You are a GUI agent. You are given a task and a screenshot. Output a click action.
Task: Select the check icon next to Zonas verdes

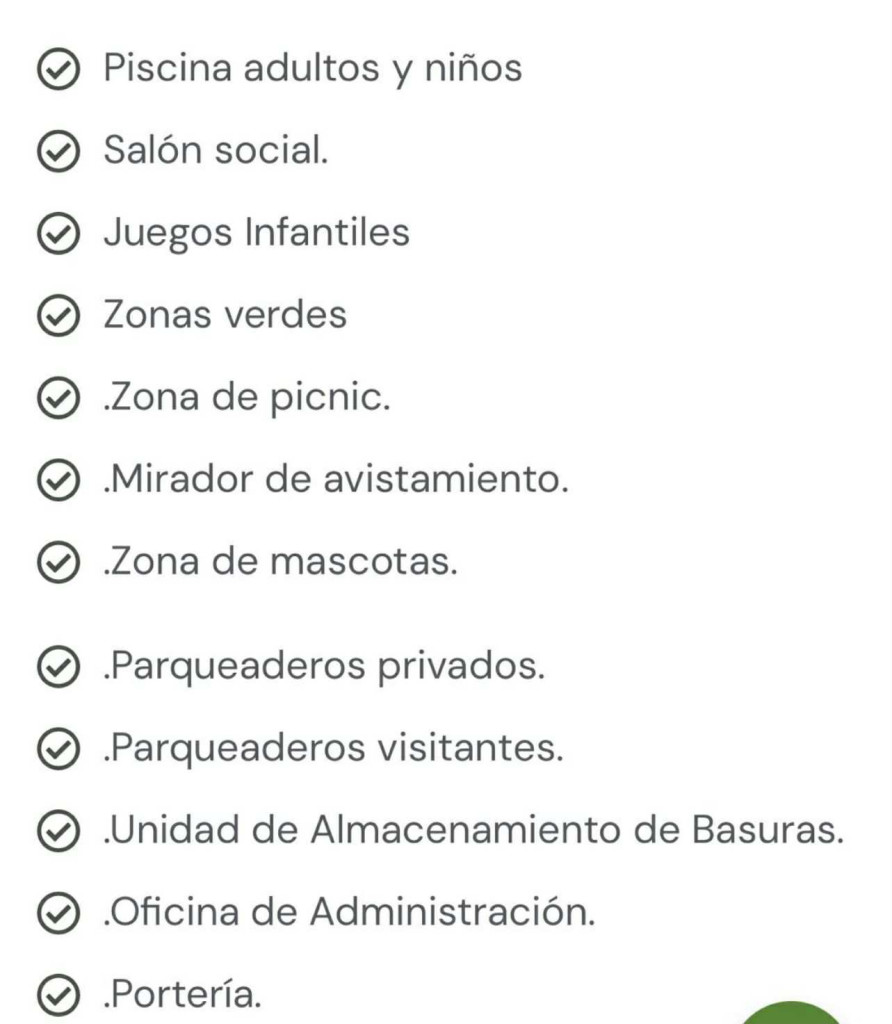click(58, 316)
